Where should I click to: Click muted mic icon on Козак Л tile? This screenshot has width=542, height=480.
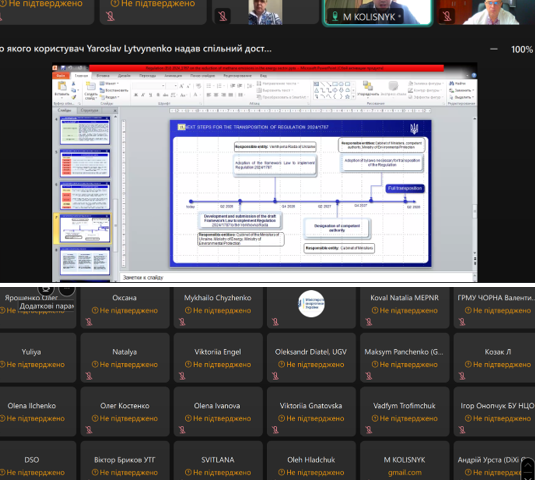(462, 376)
